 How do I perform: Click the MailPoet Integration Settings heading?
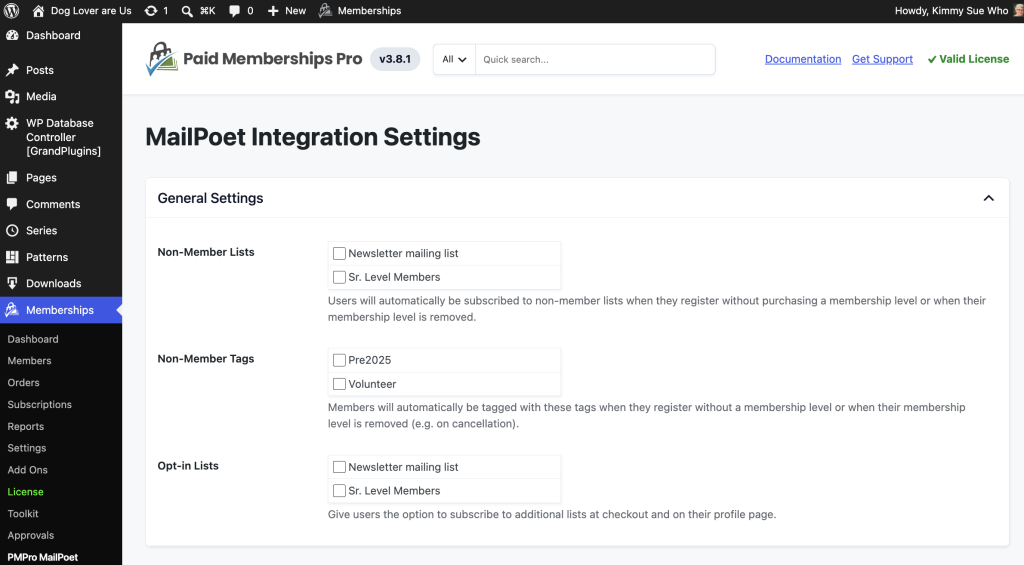pos(313,137)
